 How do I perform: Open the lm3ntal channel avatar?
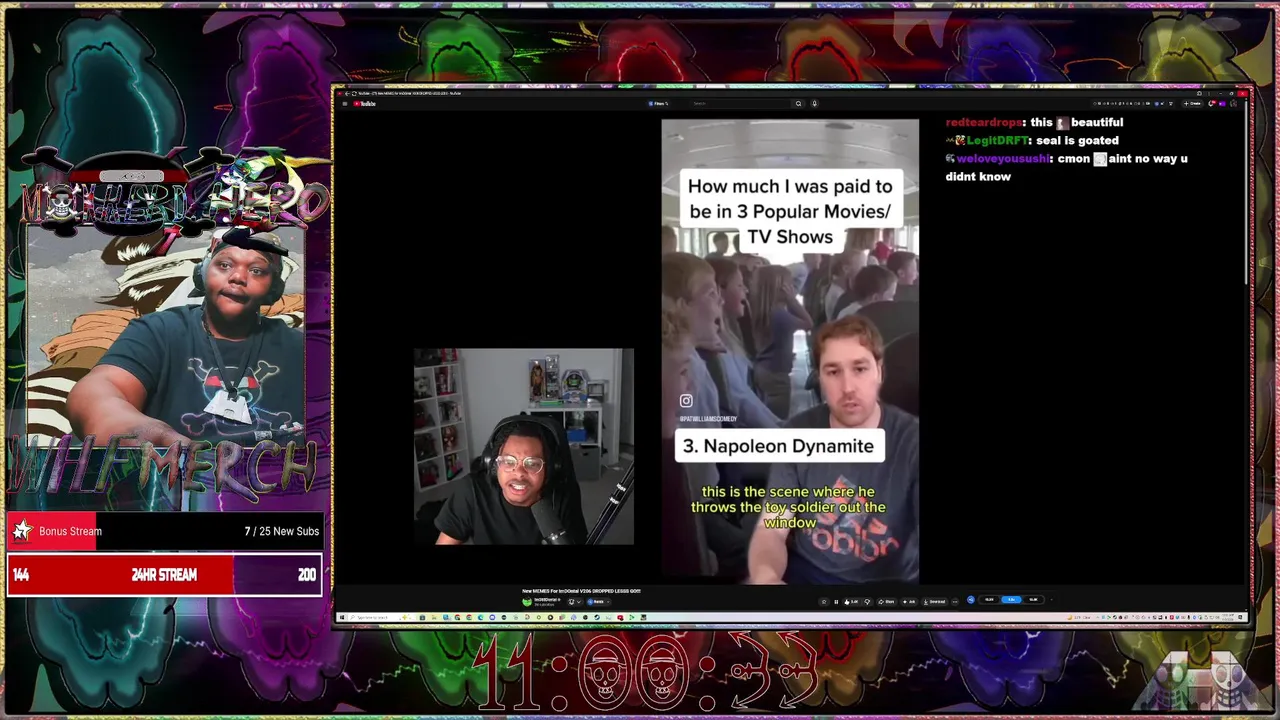coord(527,601)
